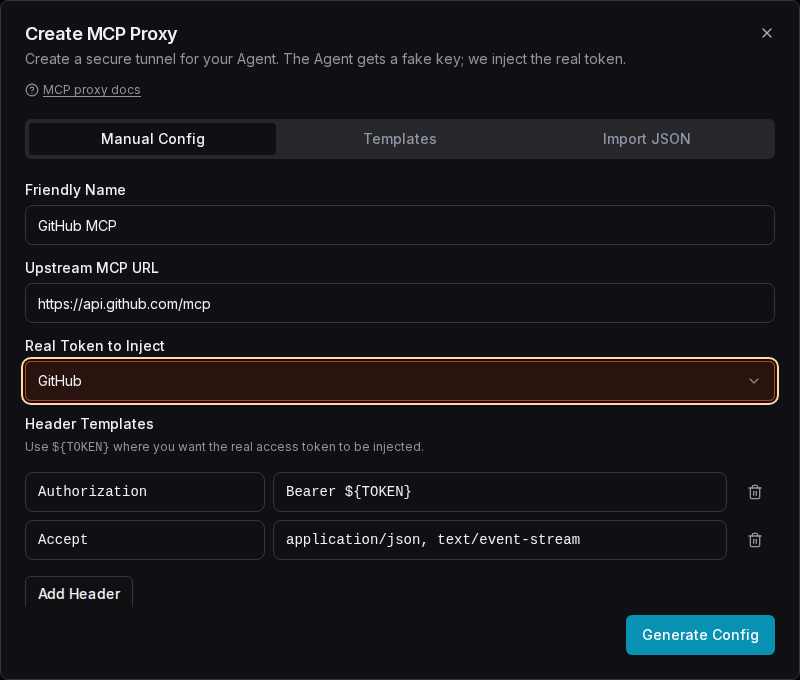
Task: Click the Authorization header name field
Action: pyautogui.click(x=145, y=492)
